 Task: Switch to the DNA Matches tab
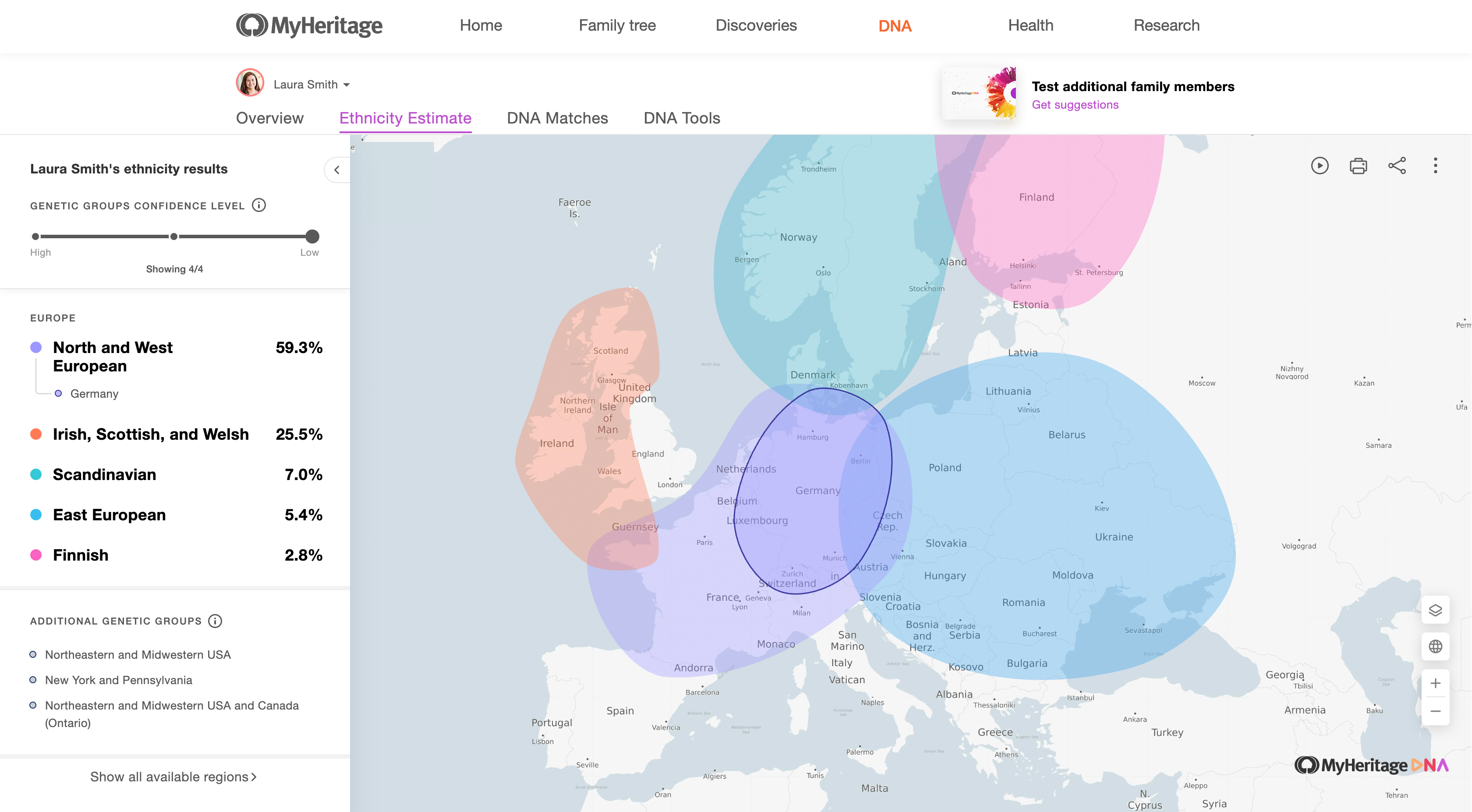557,118
